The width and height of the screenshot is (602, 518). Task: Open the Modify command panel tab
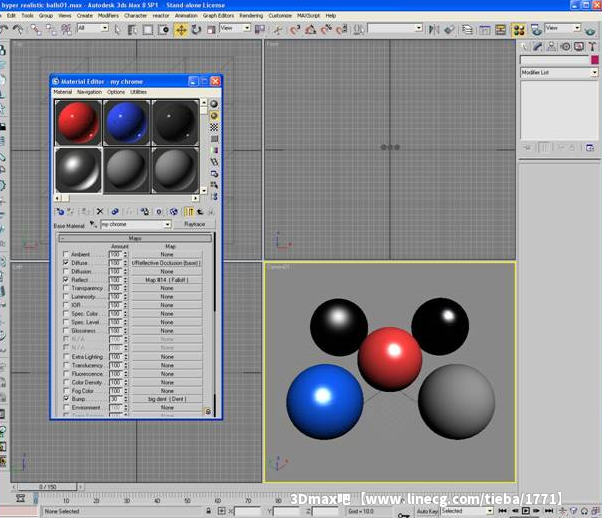[x=538, y=47]
